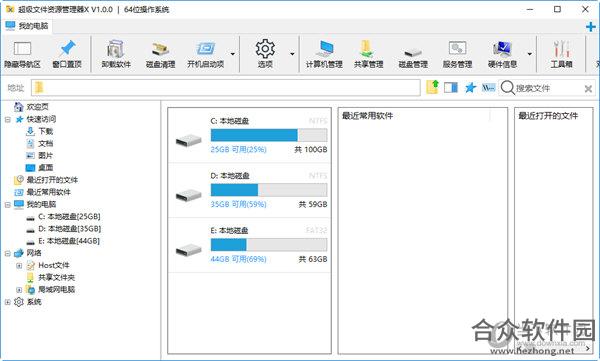Image resolution: width=600 pixels, height=361 pixels.
Task: Open 下载 folder in tree
Action: pos(46,131)
